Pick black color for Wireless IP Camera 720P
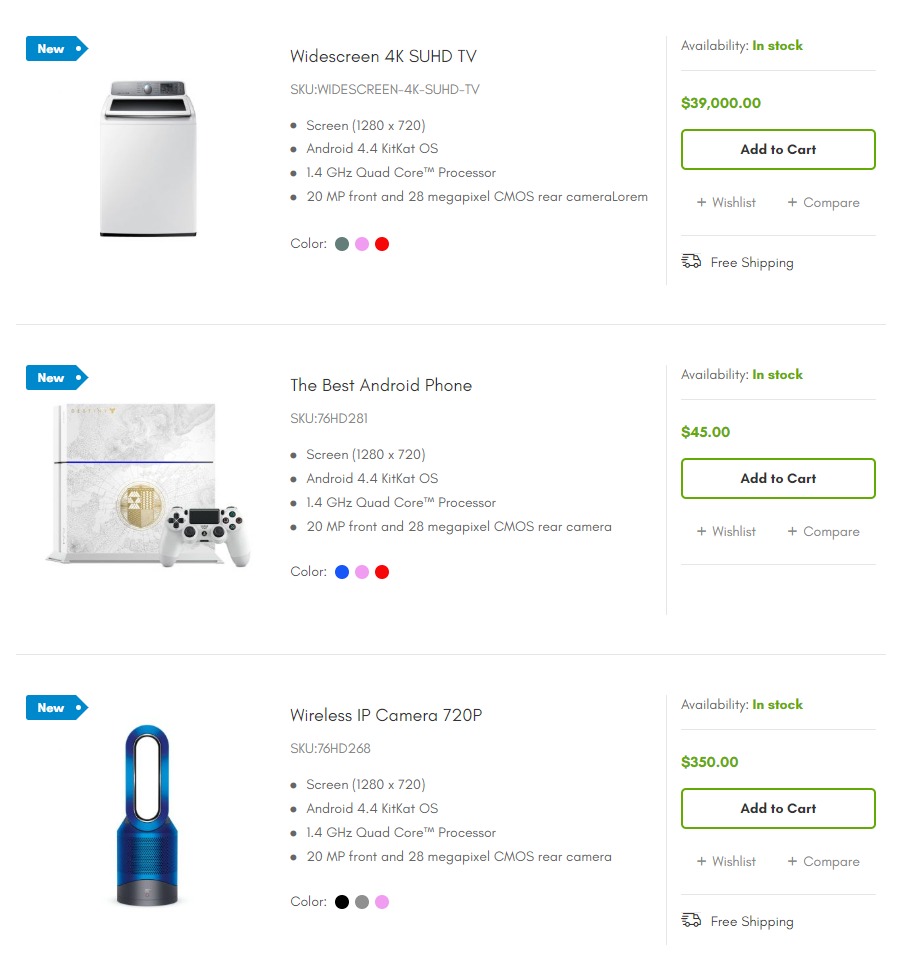The image size is (924, 975). pyautogui.click(x=342, y=902)
